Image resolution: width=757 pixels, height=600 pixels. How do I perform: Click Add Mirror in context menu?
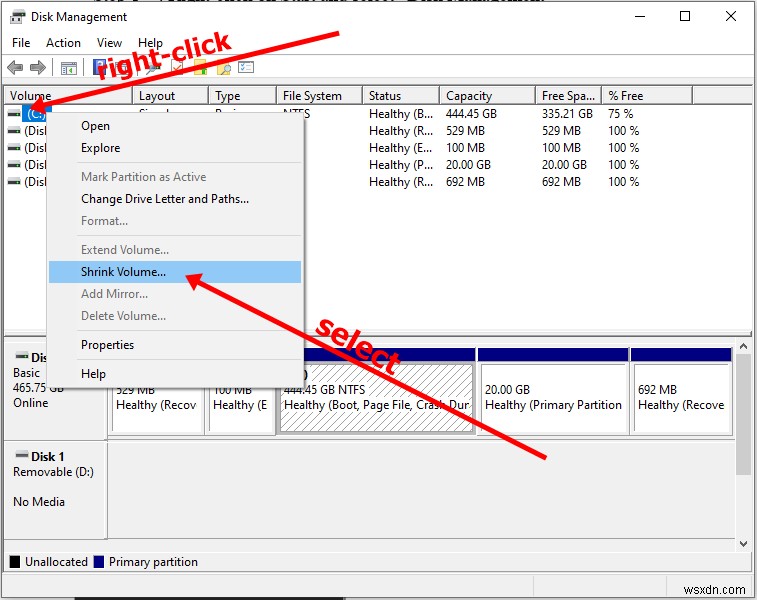(175, 294)
